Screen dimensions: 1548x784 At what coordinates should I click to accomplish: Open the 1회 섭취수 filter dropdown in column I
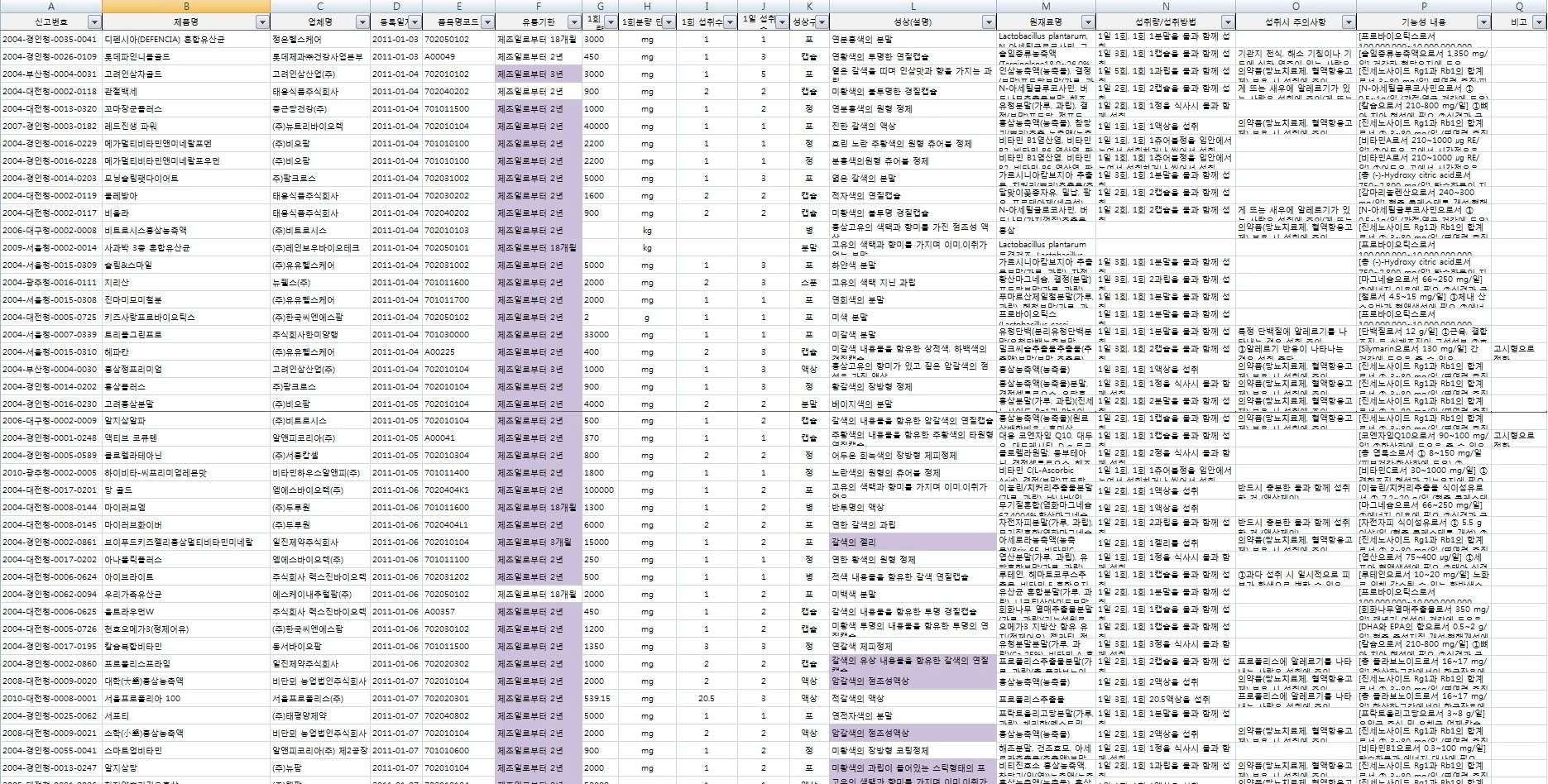(730, 22)
